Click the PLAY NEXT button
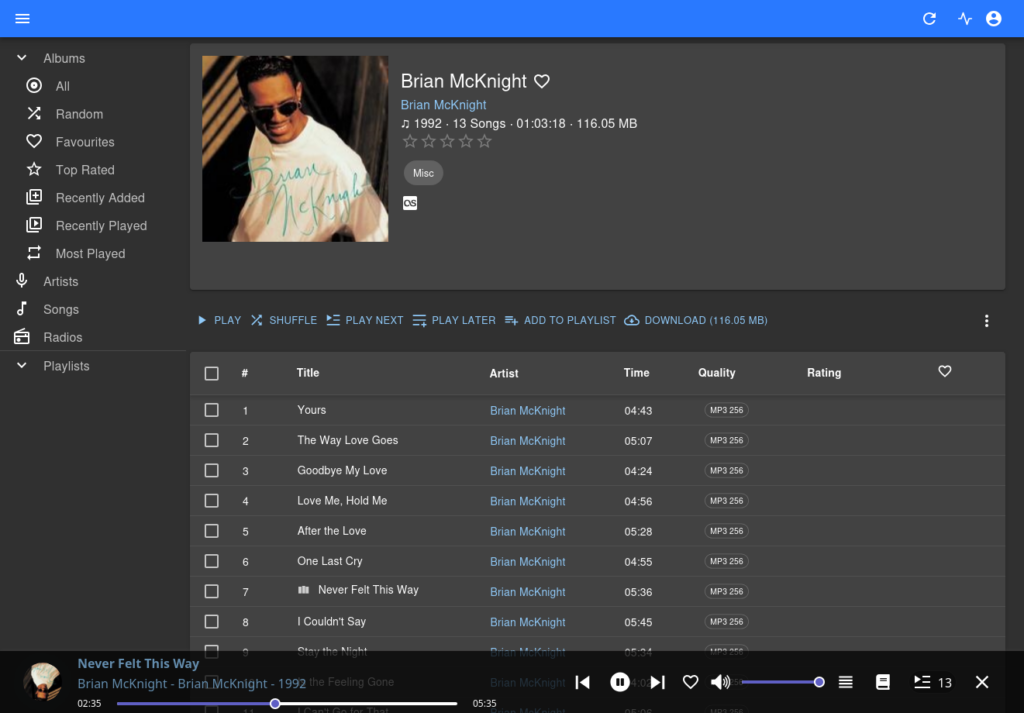The width and height of the screenshot is (1024, 713). 365,321
